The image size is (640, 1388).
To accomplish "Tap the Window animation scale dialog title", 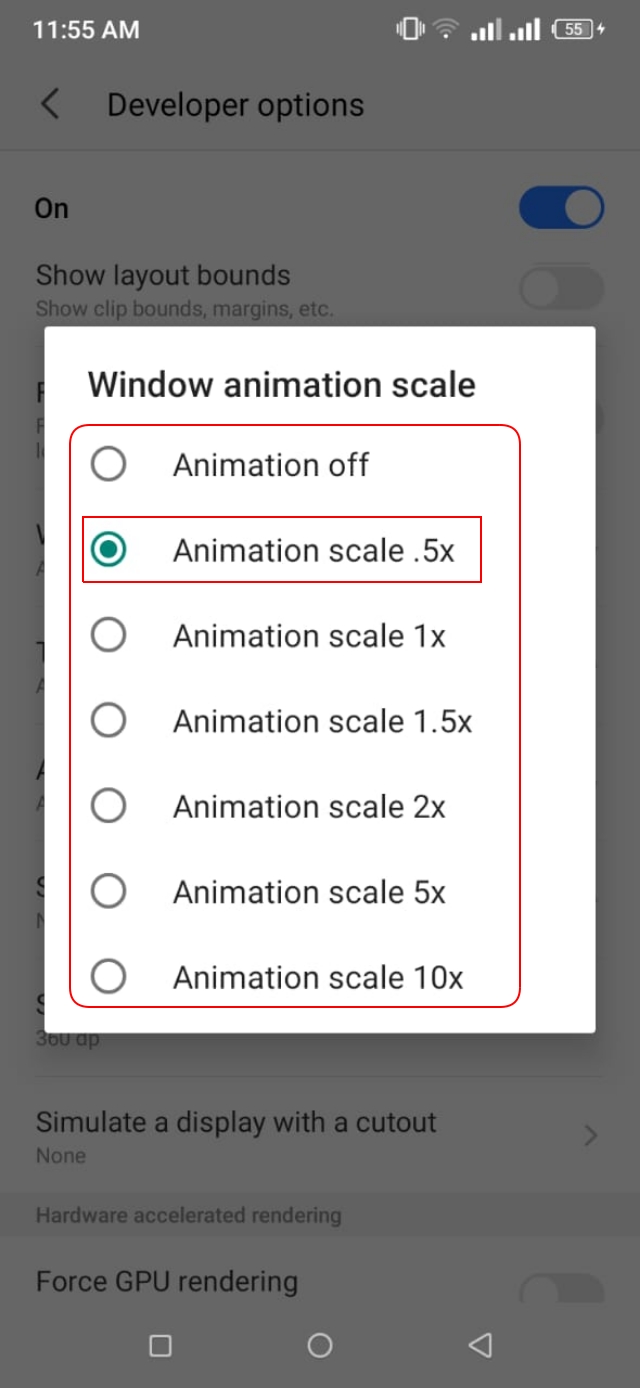I will pyautogui.click(x=281, y=385).
